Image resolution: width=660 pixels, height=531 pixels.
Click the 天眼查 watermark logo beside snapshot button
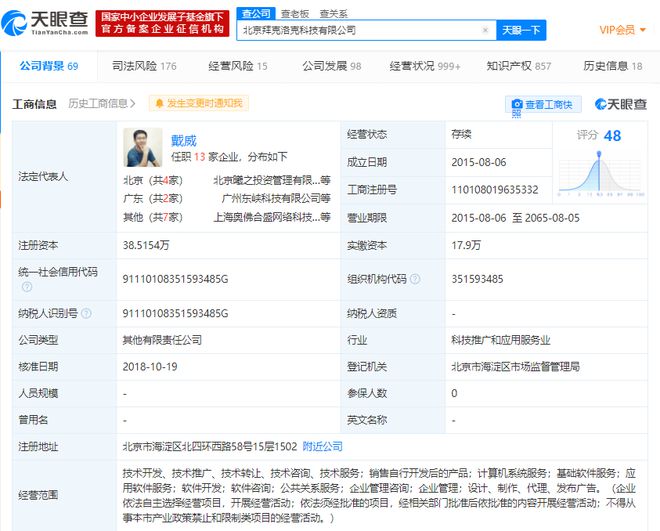(620, 104)
